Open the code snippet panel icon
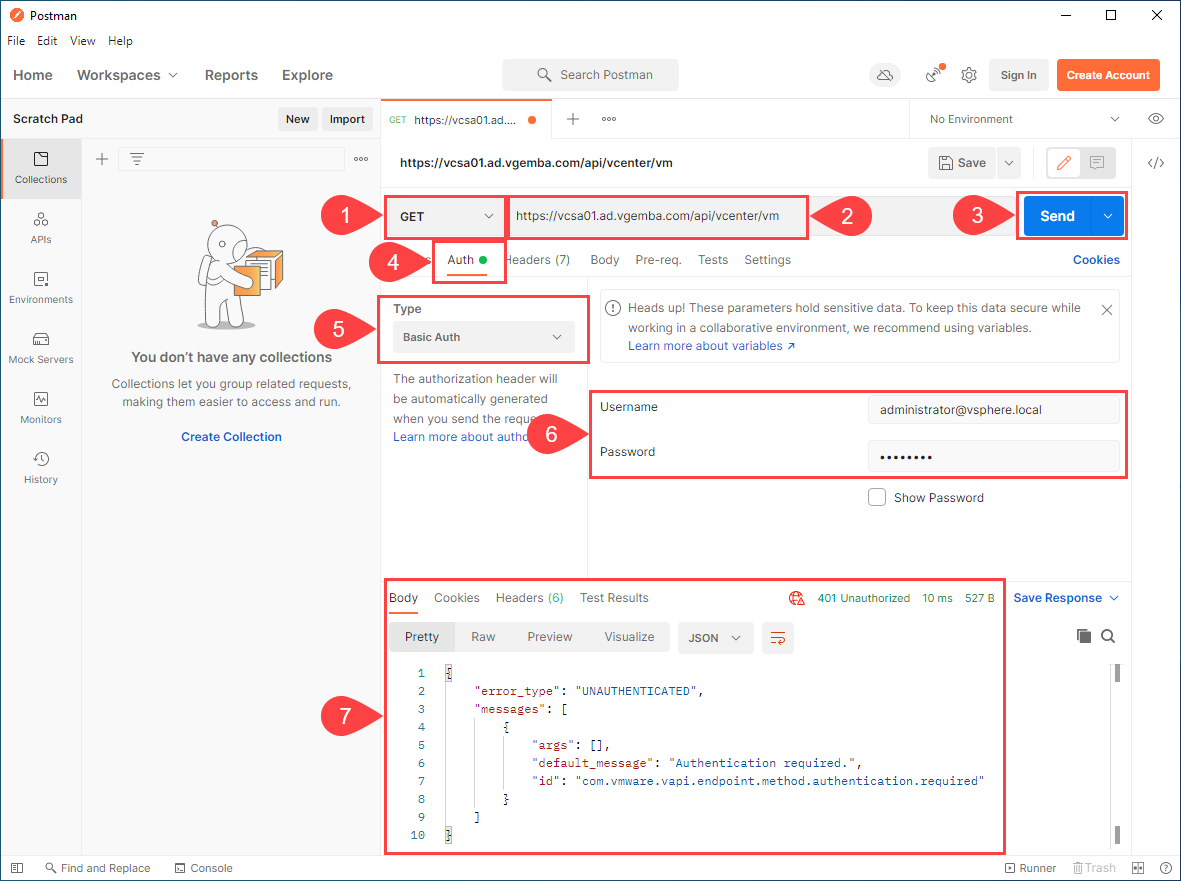This screenshot has height=881, width=1181. tap(1155, 163)
